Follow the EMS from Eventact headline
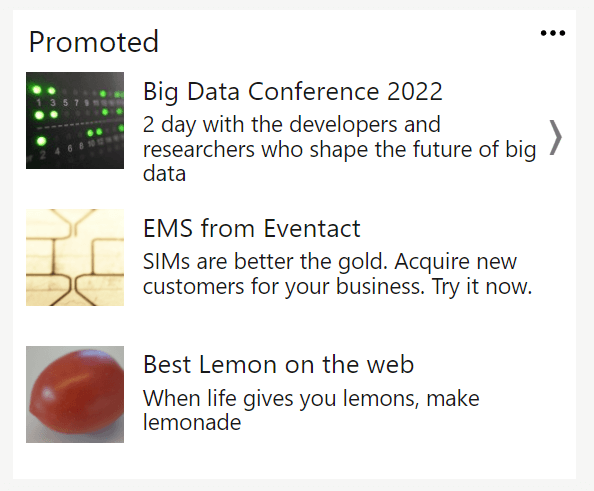This screenshot has width=594, height=491. click(252, 228)
